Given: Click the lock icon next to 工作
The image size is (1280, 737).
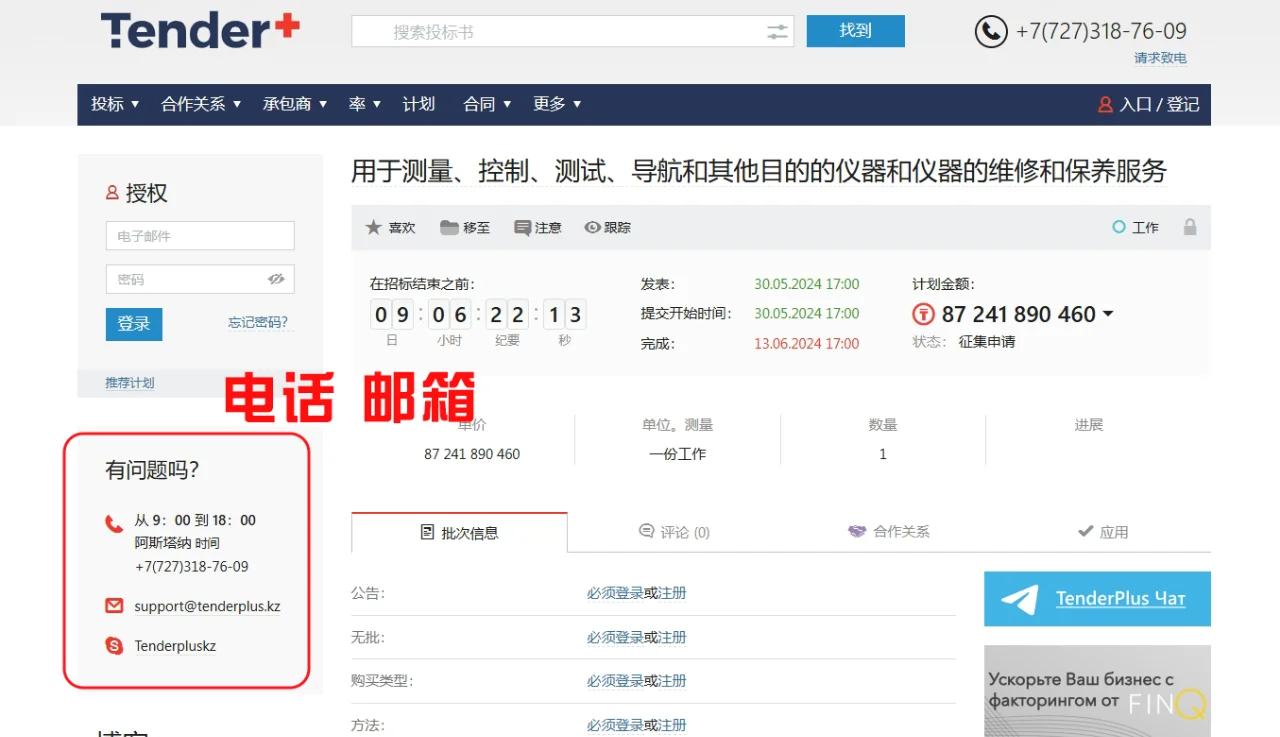Looking at the screenshot, I should (x=1190, y=227).
